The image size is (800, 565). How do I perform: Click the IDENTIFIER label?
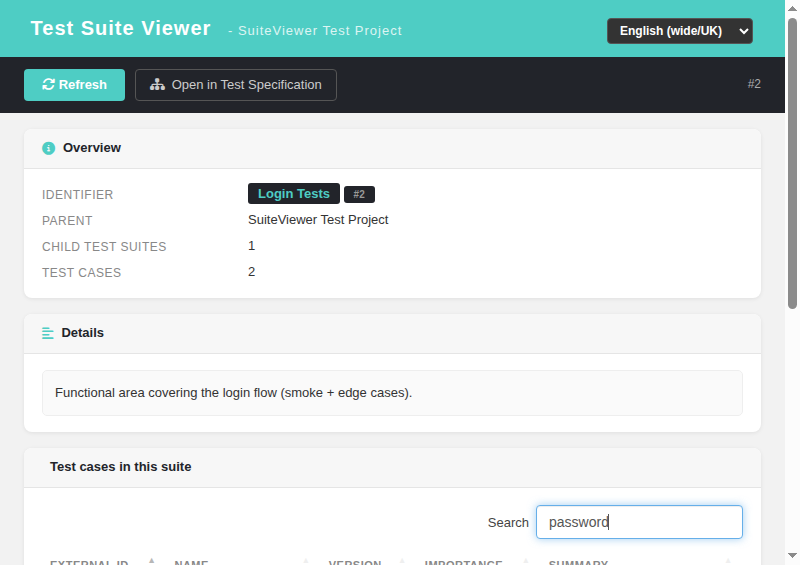coord(78,194)
